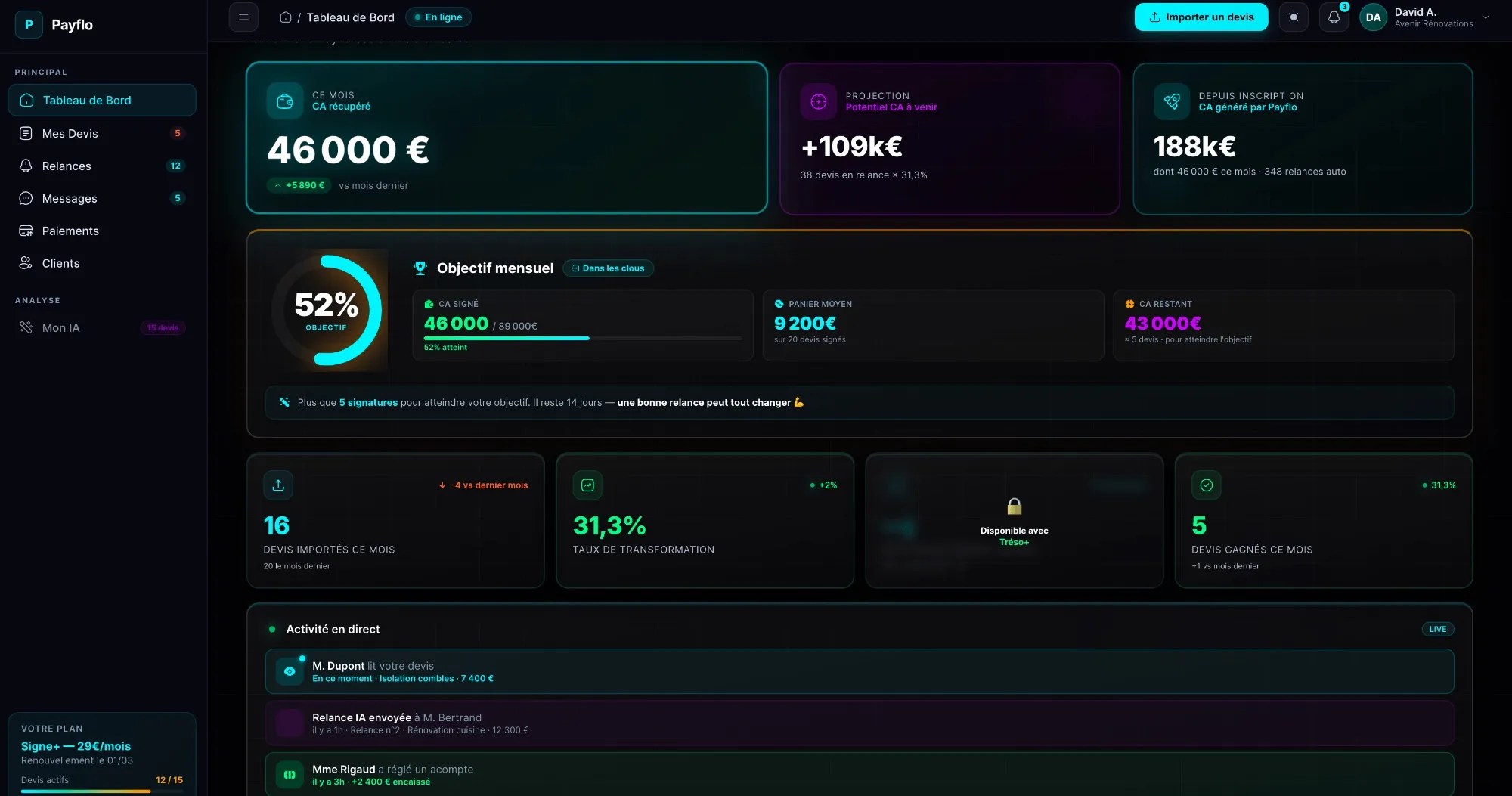Click the Payflo logo icon
The image size is (1512, 796).
[28, 24]
